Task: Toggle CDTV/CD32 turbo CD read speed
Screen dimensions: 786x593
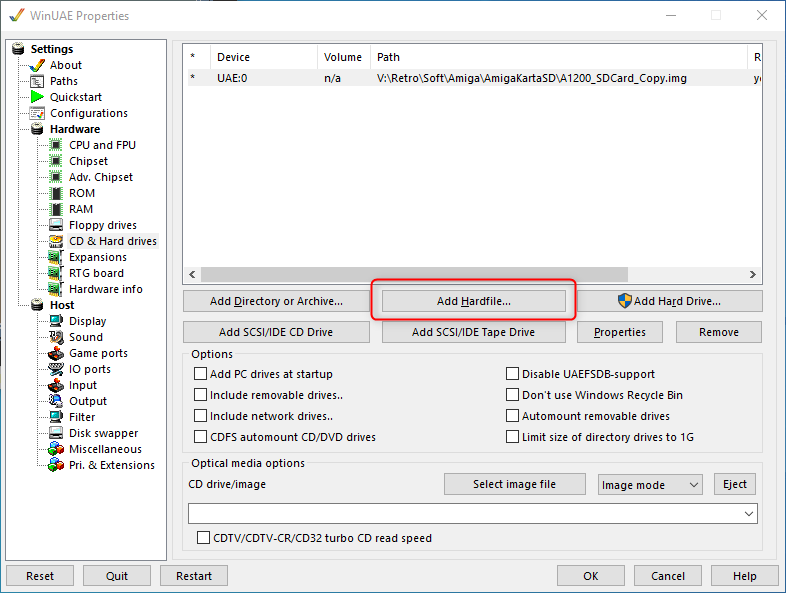Action: pyautogui.click(x=204, y=538)
